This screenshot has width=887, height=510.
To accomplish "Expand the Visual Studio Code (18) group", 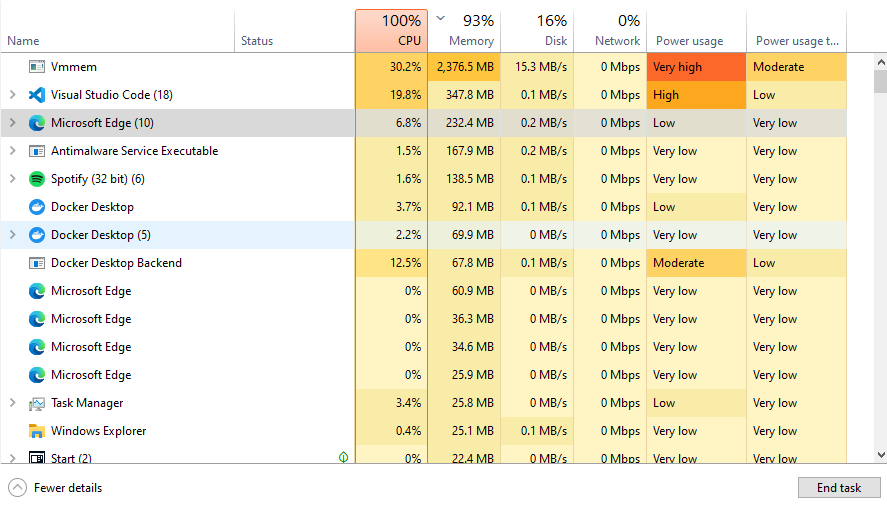I will [12, 95].
